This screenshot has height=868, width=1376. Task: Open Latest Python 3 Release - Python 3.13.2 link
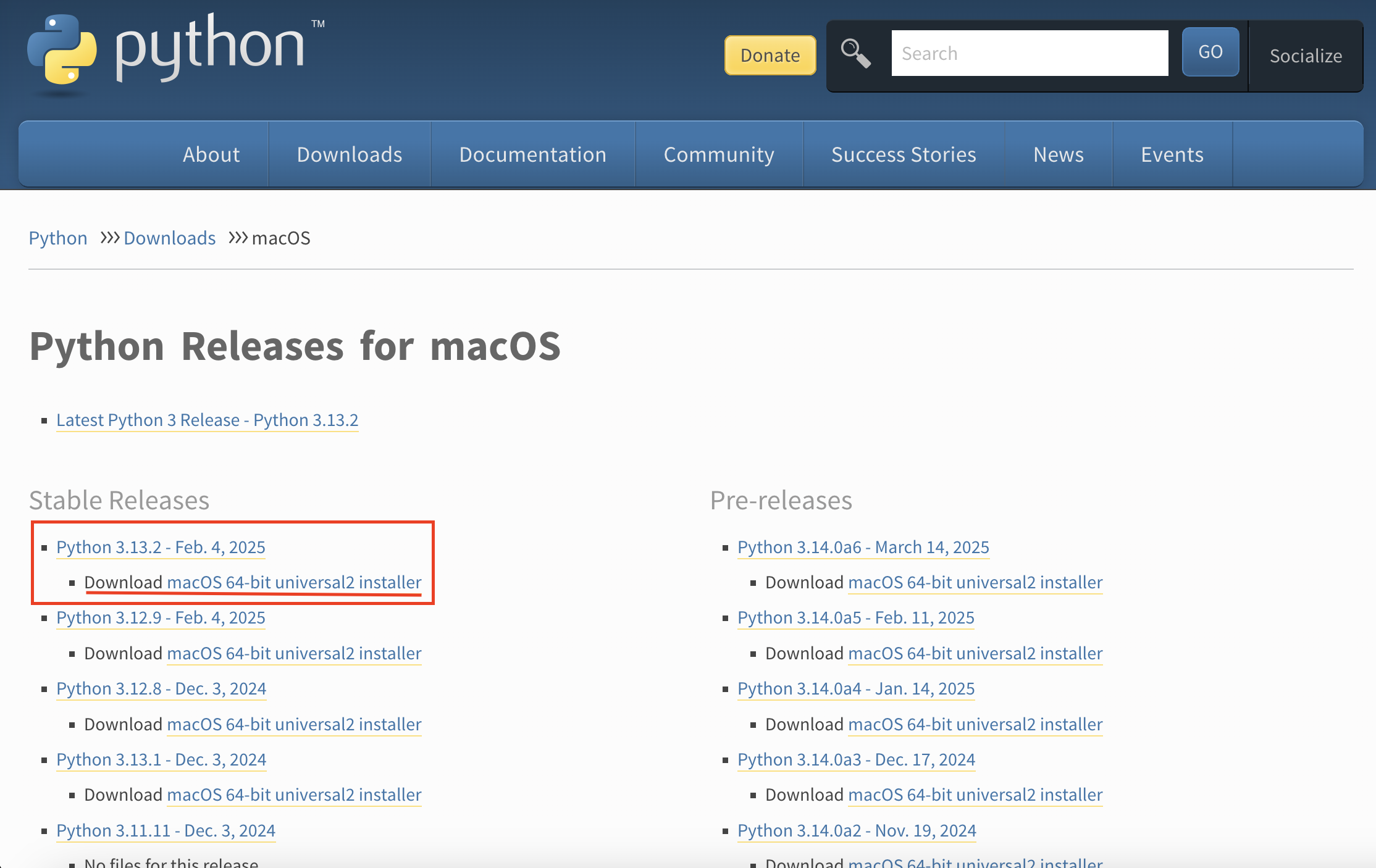(x=207, y=420)
